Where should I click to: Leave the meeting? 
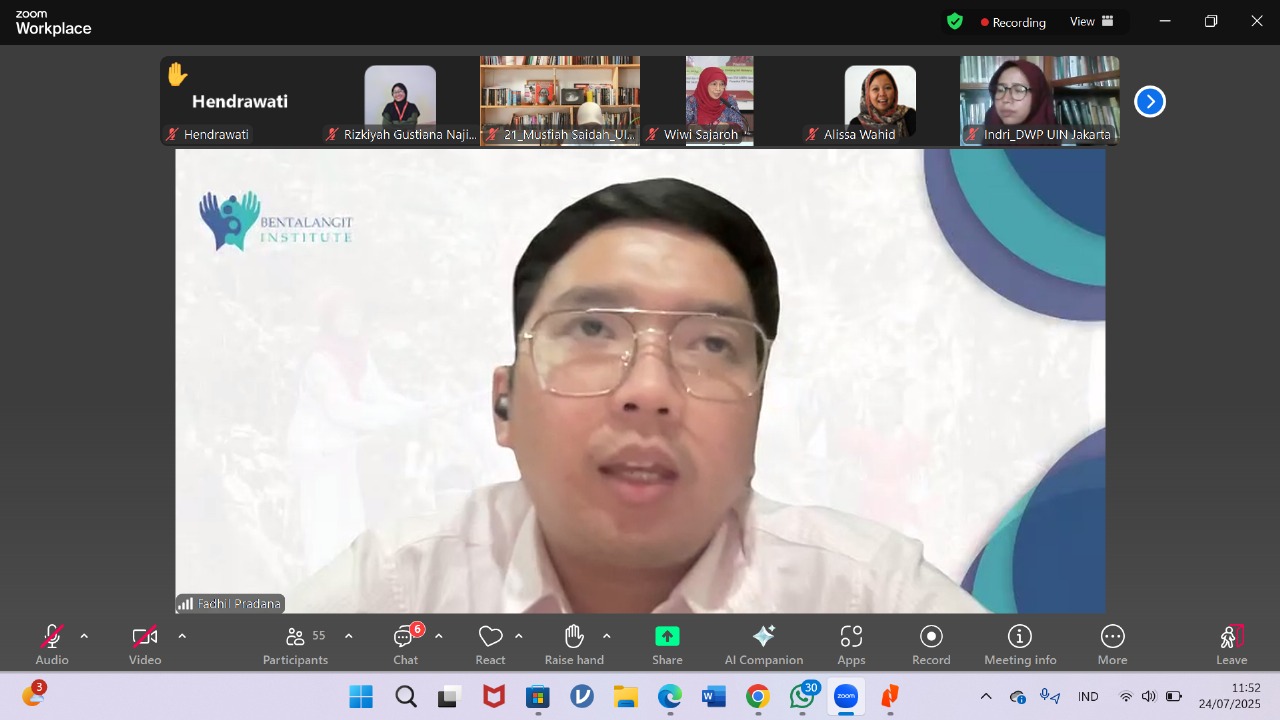[1232, 645]
